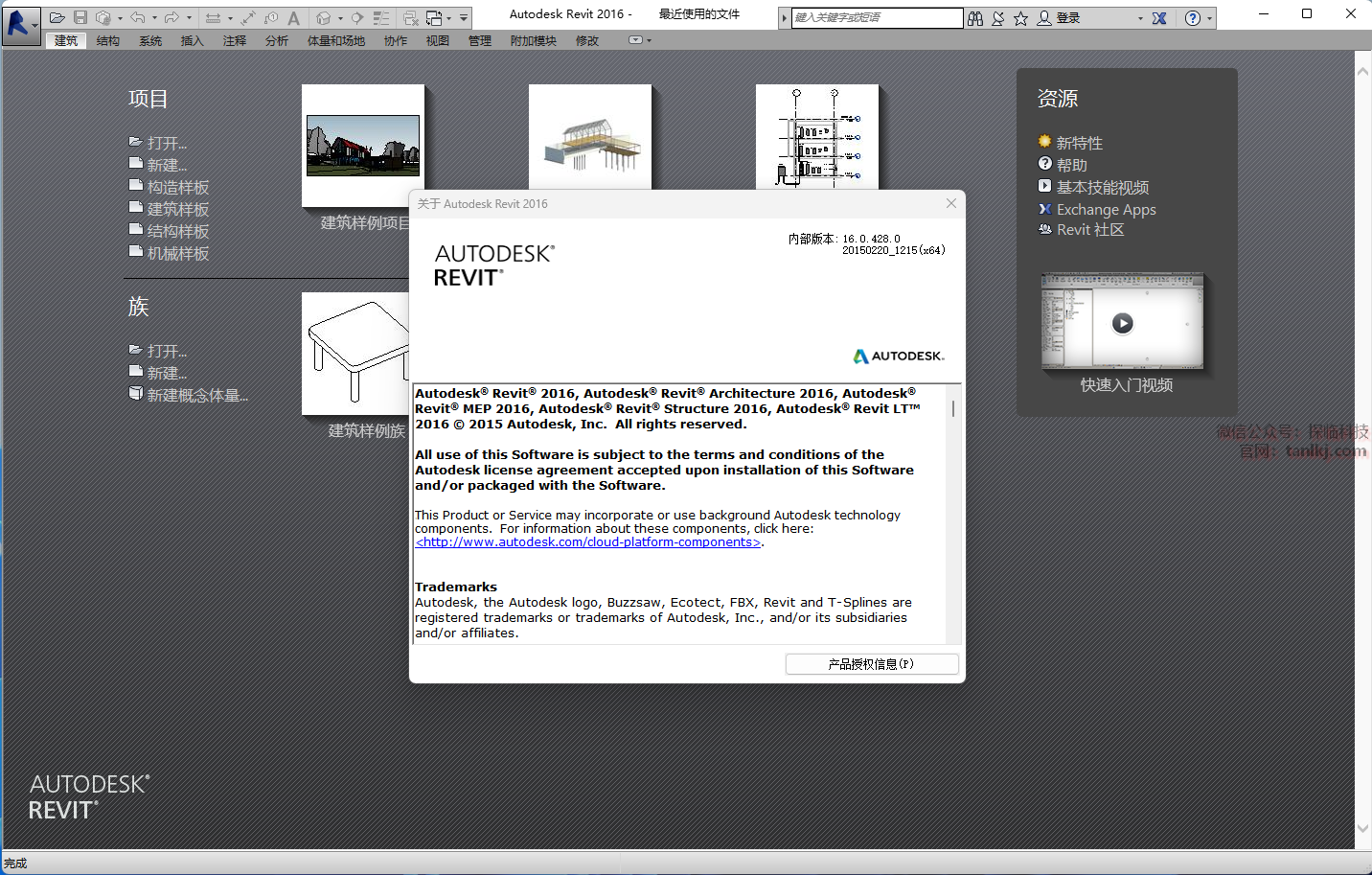Click the Undo arrow icon

tap(138, 17)
